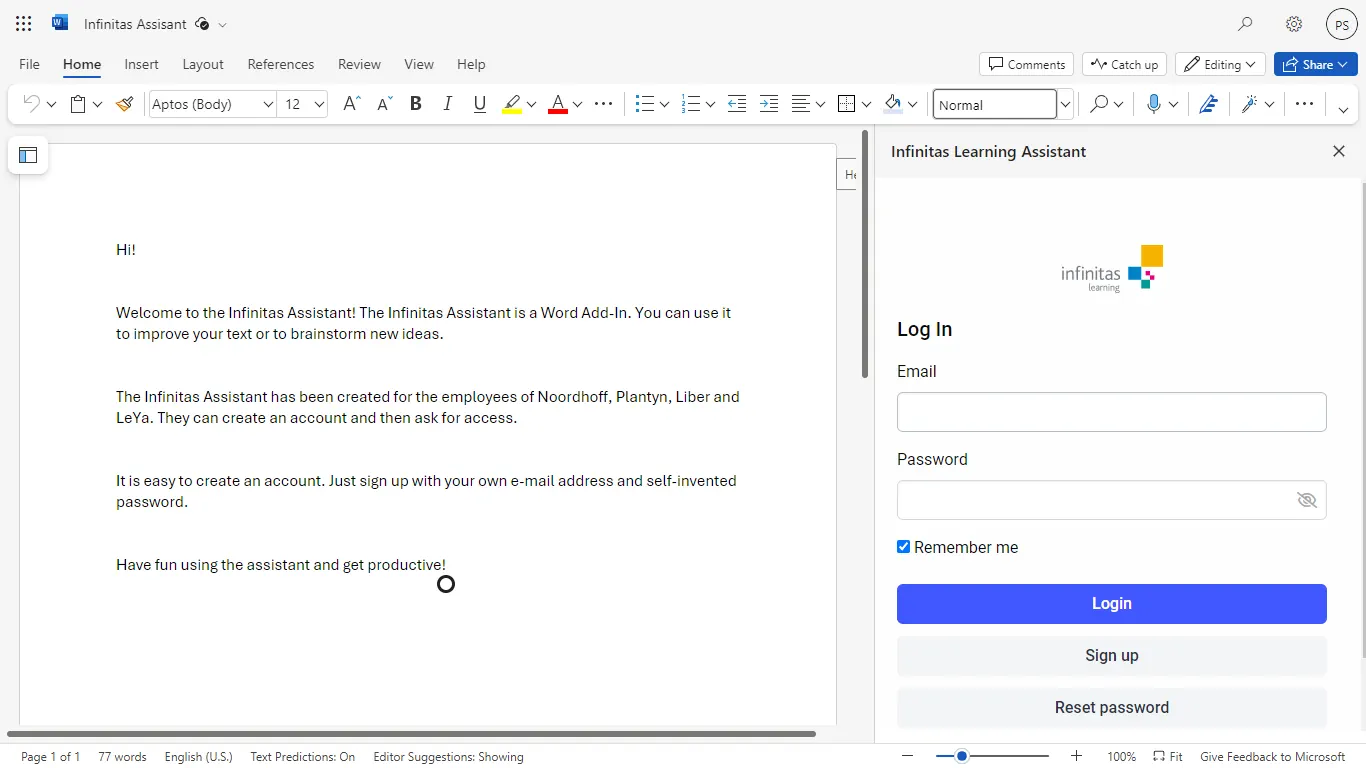Toggle bold formatting

[416, 103]
